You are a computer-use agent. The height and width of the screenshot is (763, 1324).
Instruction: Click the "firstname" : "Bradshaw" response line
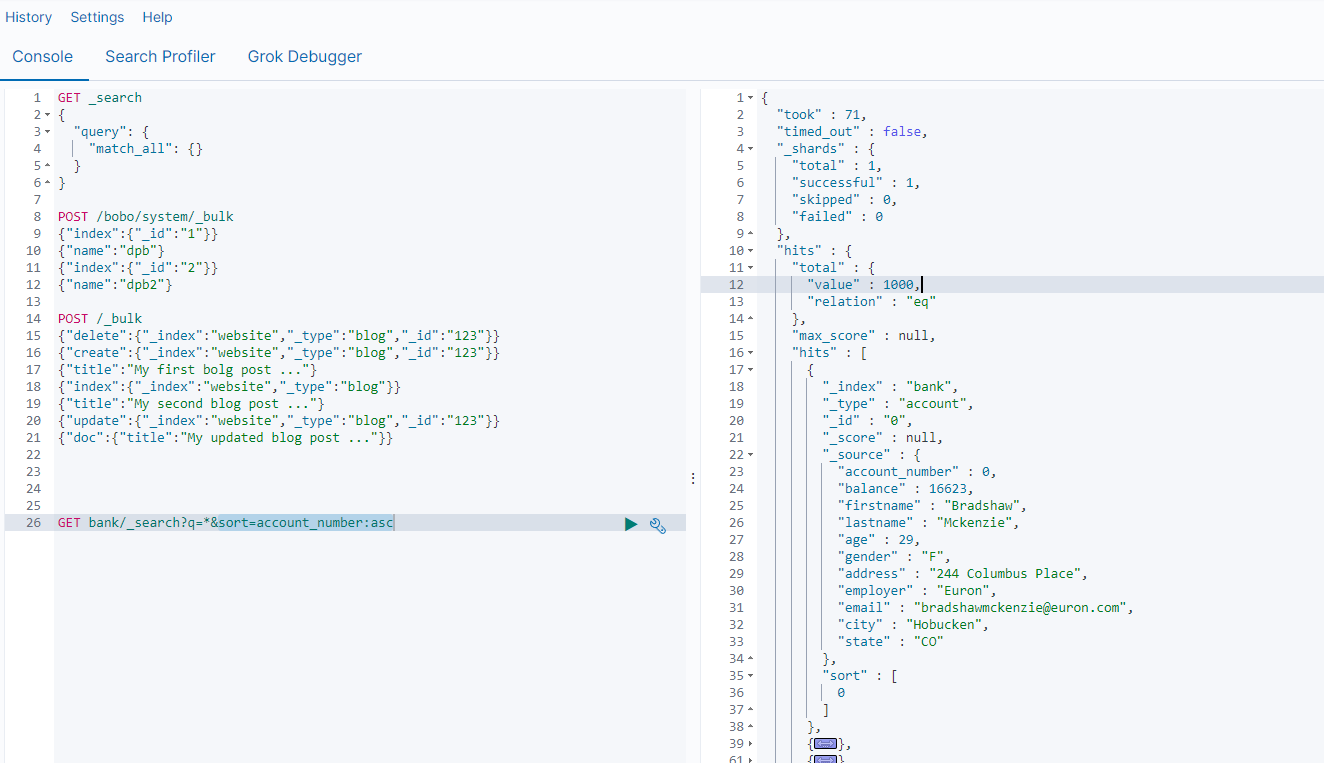[x=933, y=506]
